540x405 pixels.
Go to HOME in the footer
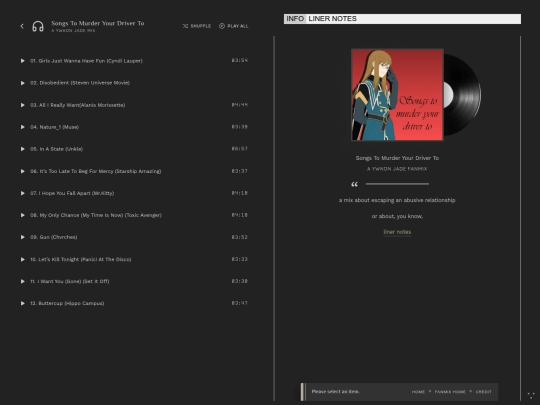[418, 392]
